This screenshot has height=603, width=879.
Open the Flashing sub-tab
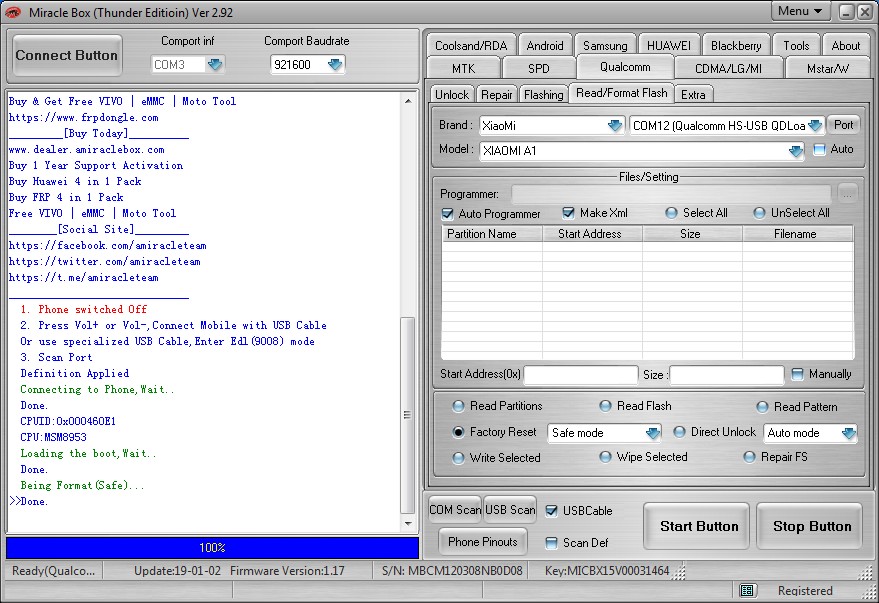(543, 95)
